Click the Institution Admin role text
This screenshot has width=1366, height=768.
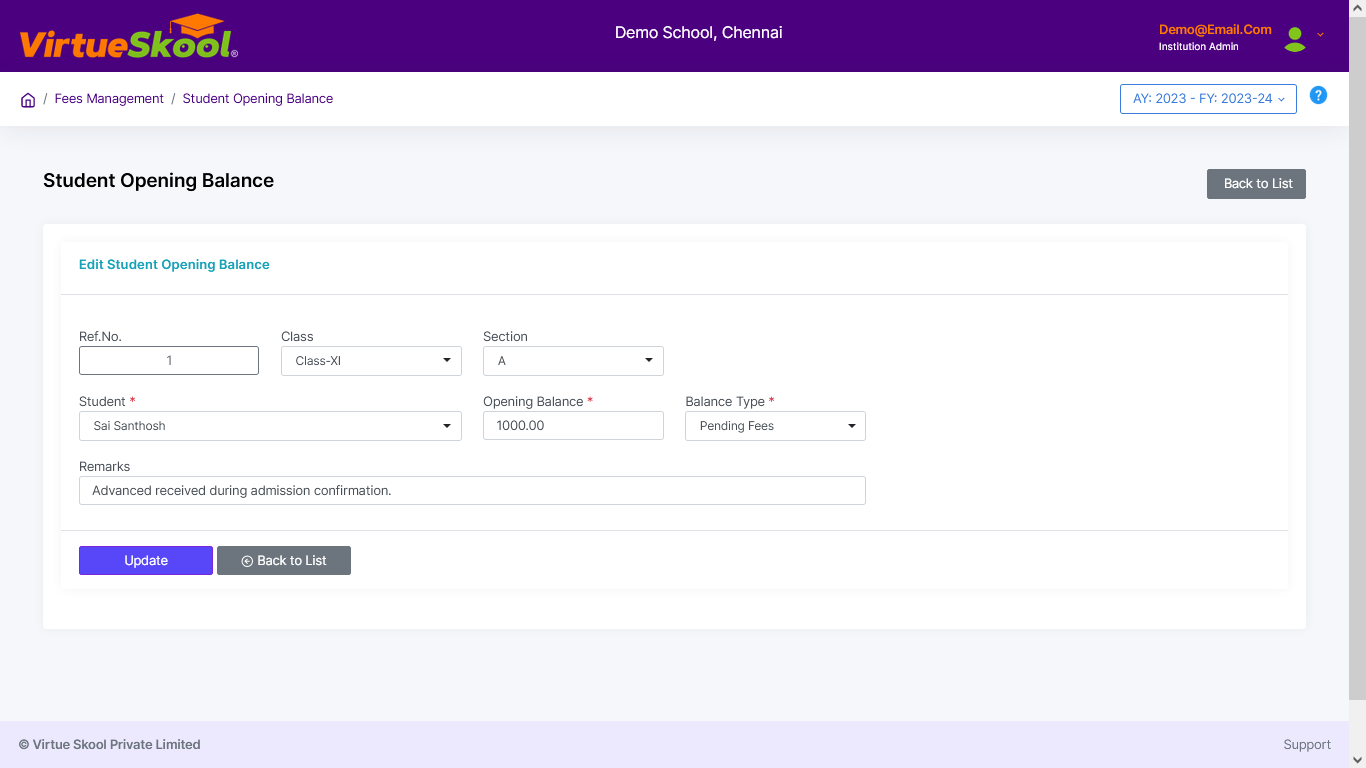click(x=1198, y=47)
